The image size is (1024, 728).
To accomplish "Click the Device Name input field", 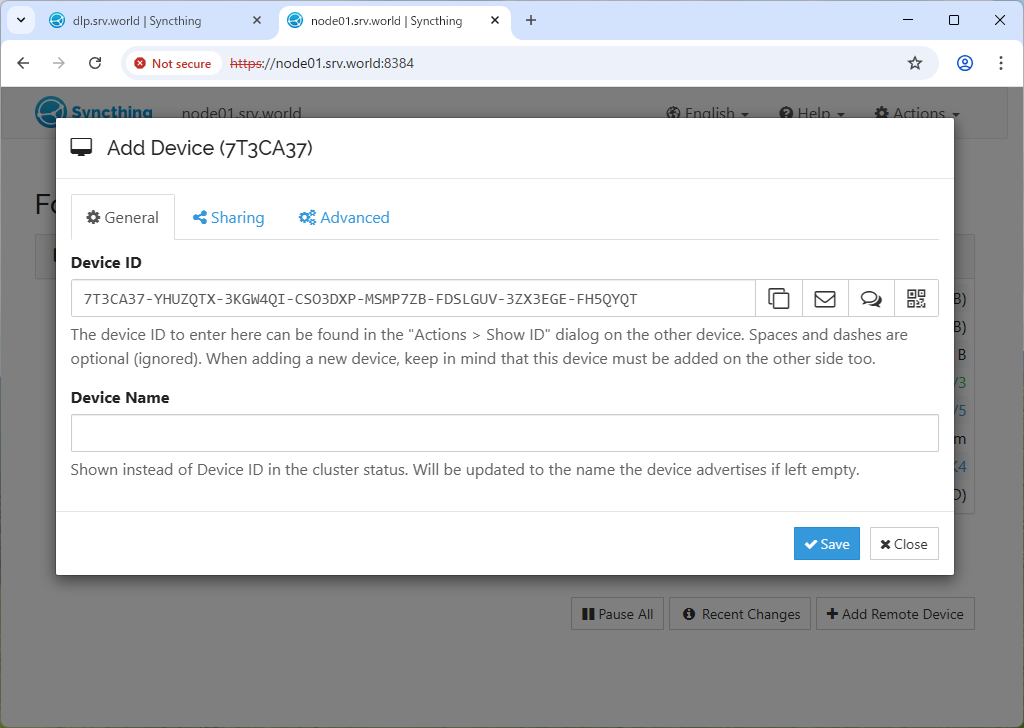I will tap(504, 433).
